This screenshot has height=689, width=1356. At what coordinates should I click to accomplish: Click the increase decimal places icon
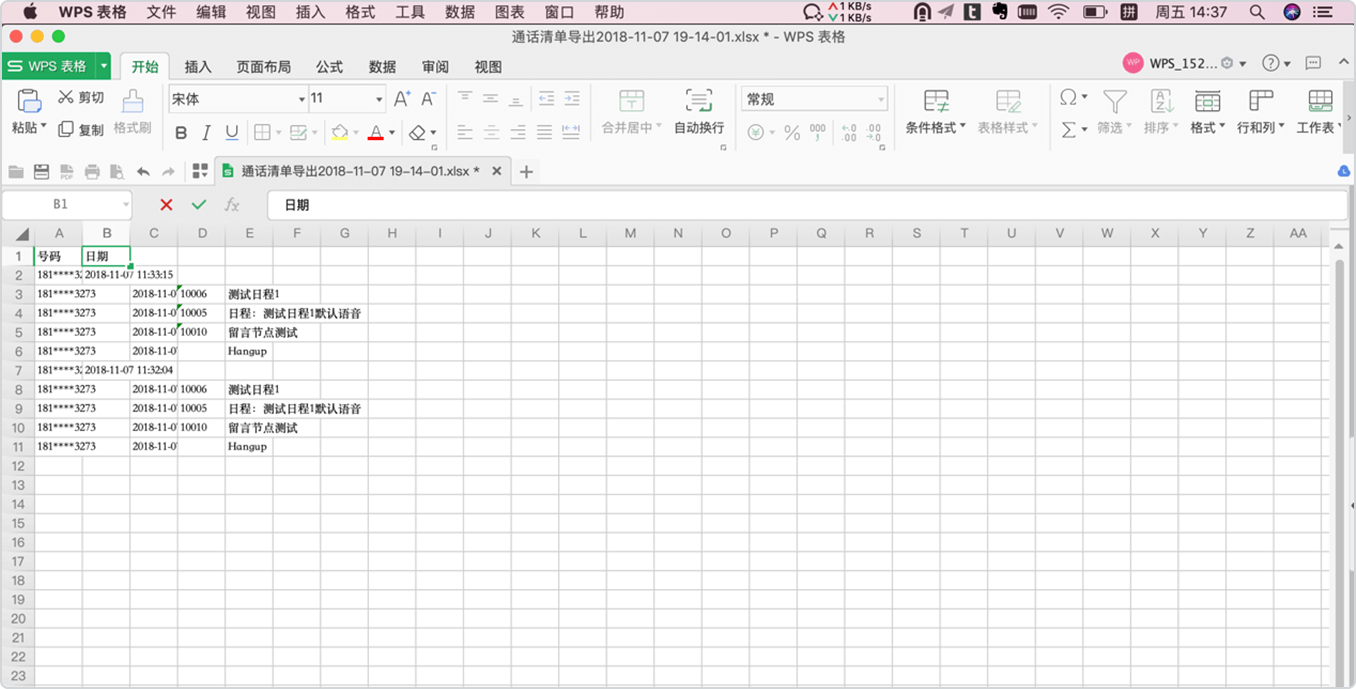849,132
